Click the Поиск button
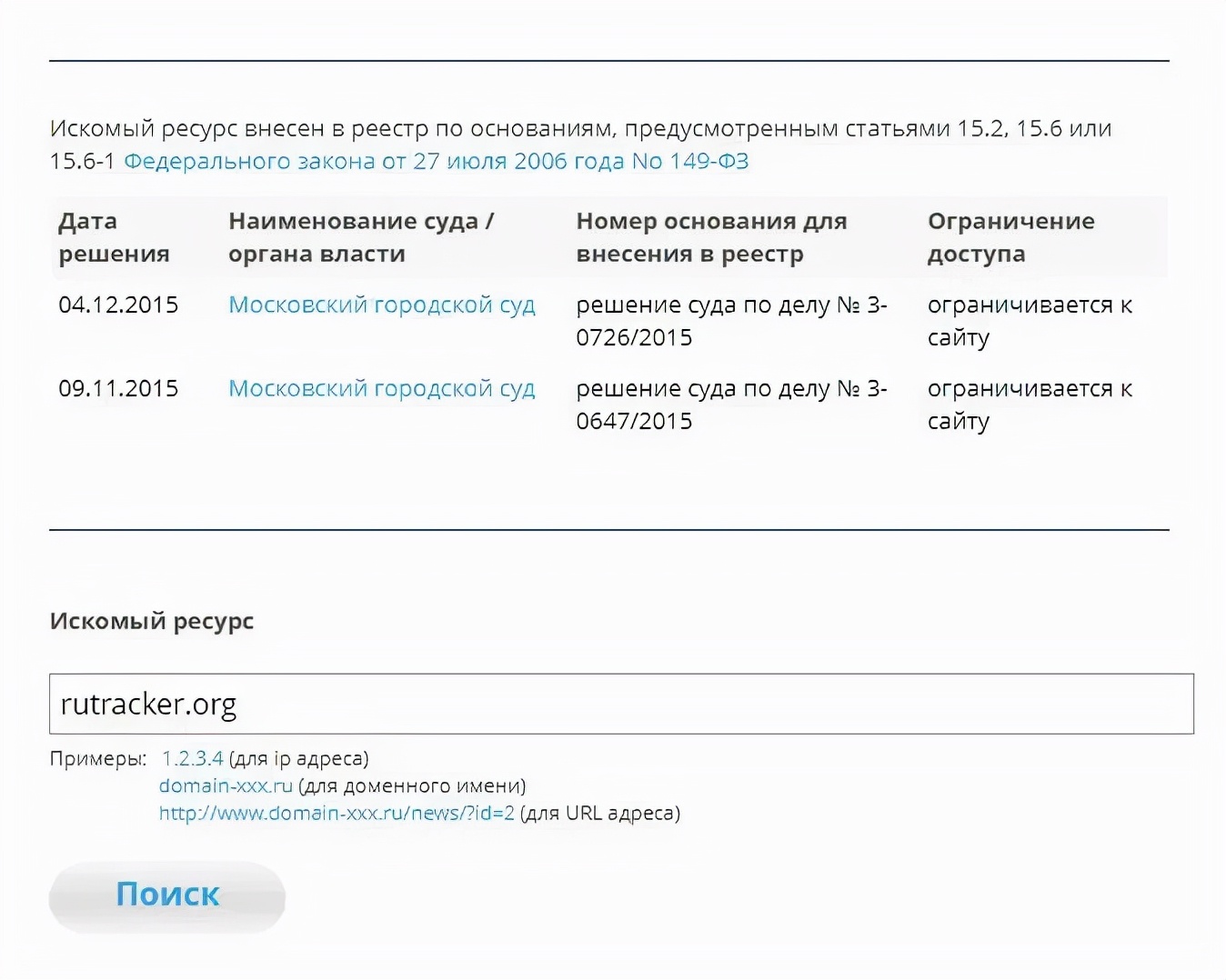 (x=167, y=895)
